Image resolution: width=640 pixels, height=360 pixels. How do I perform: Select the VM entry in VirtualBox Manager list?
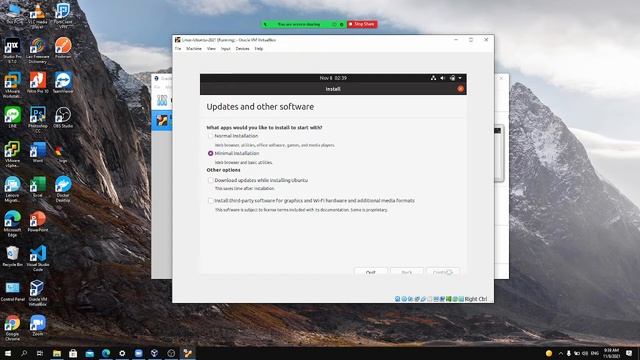tap(162, 121)
